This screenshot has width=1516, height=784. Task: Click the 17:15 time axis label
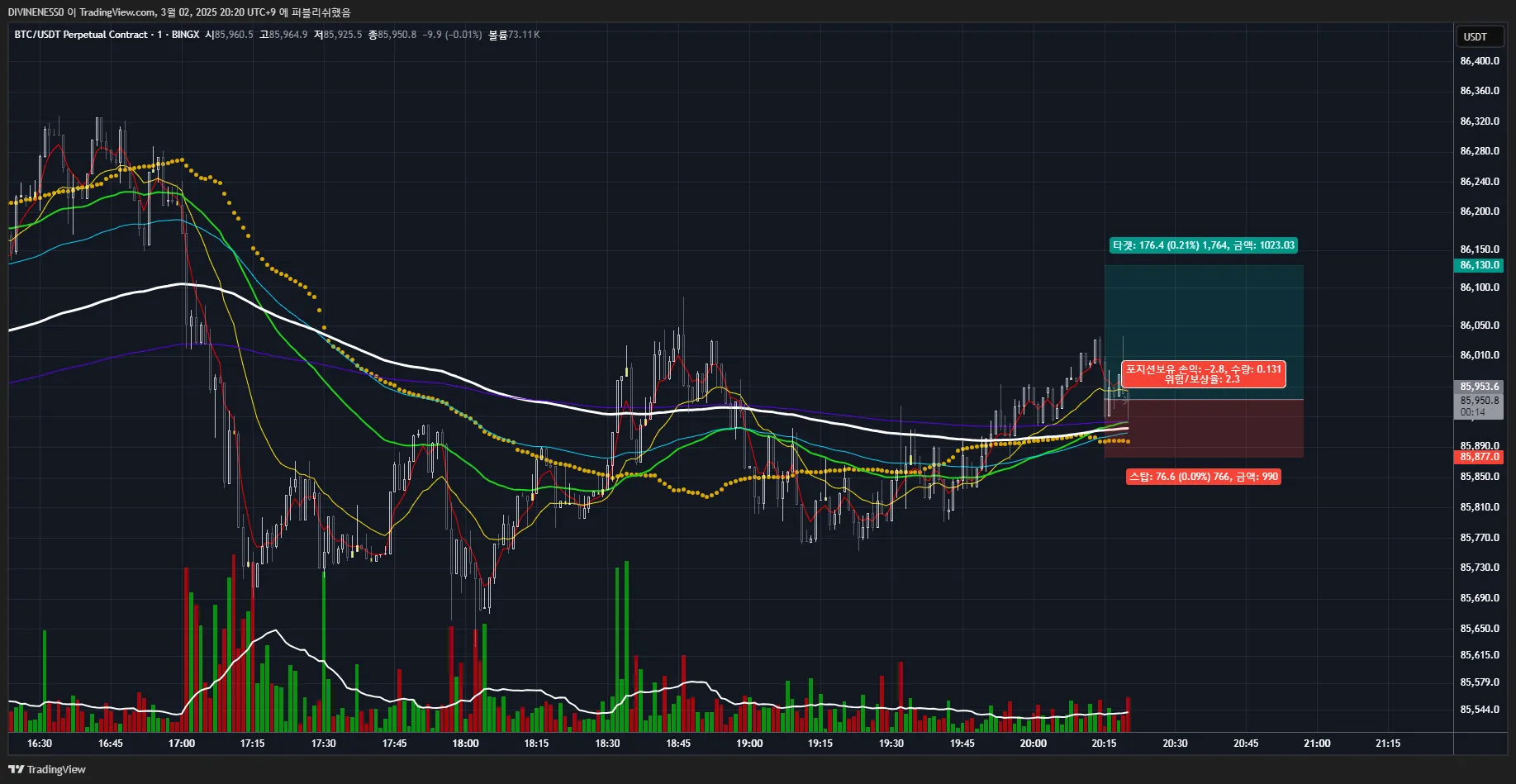coord(253,744)
